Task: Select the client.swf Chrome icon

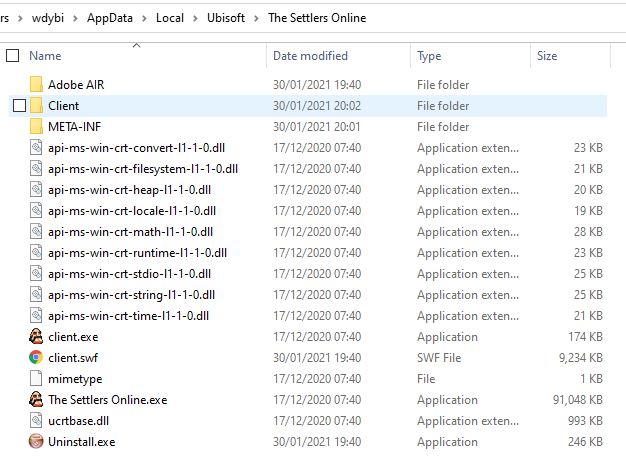Action: [x=36, y=358]
